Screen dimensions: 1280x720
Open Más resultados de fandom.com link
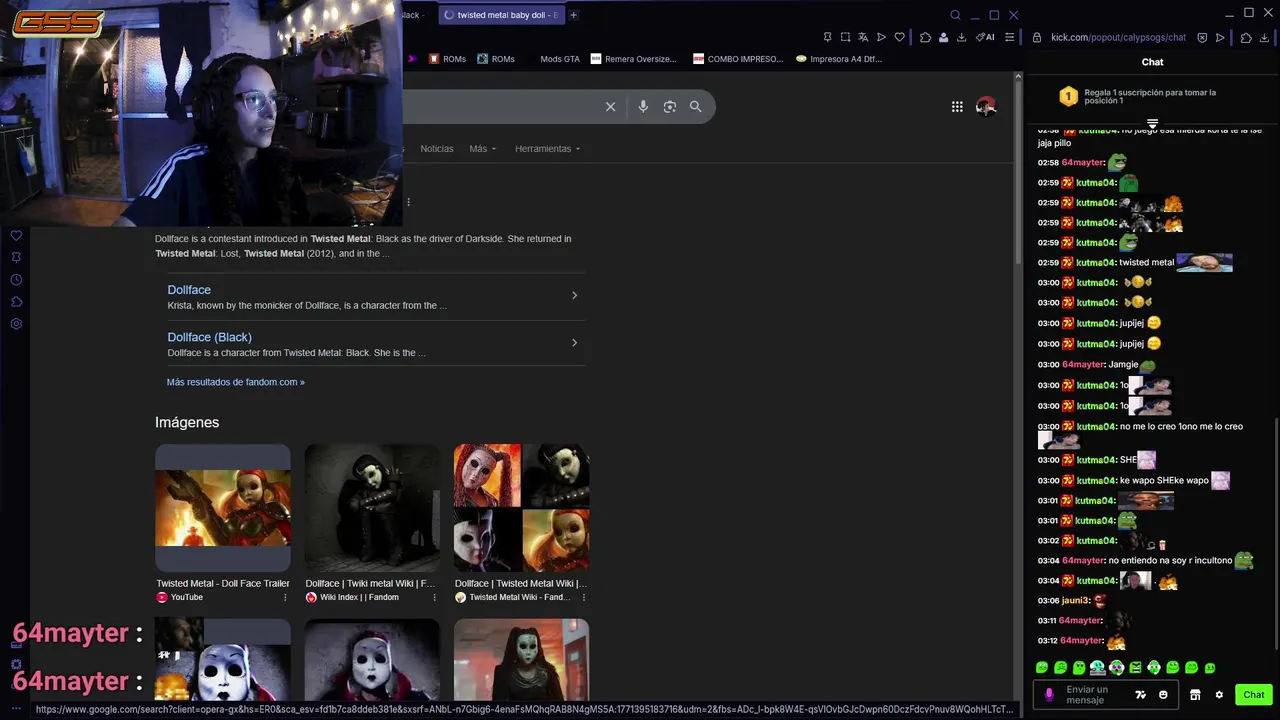point(235,382)
